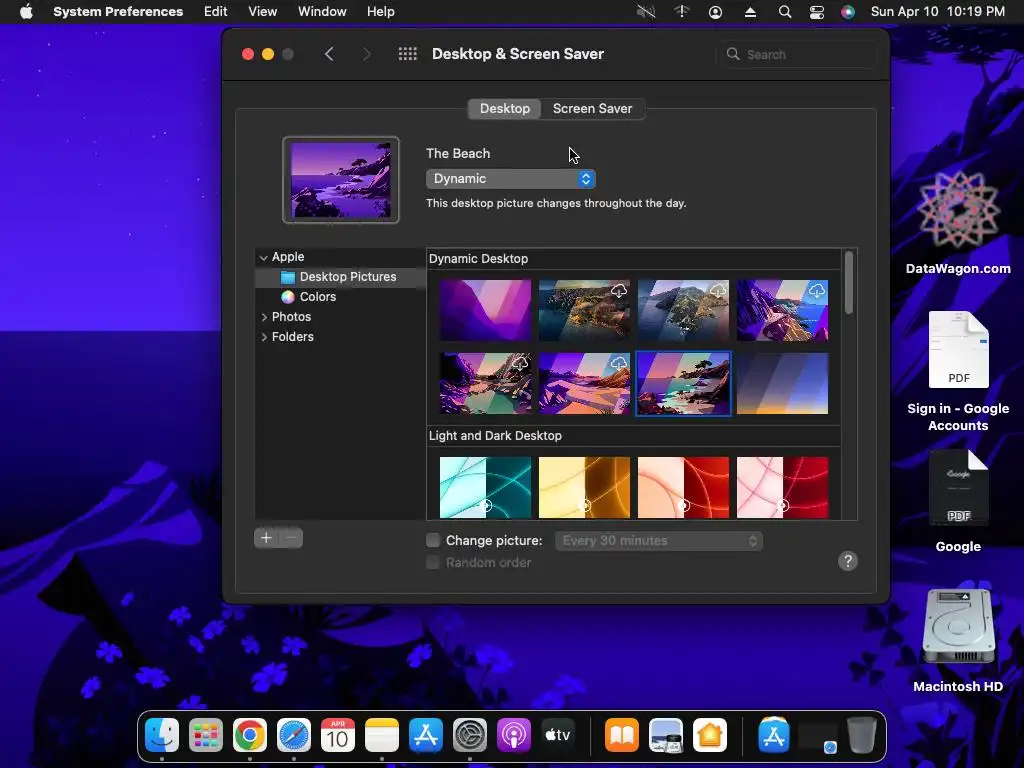Choose the purple lake valley wallpaper
The height and width of the screenshot is (768, 1024).
point(485,383)
